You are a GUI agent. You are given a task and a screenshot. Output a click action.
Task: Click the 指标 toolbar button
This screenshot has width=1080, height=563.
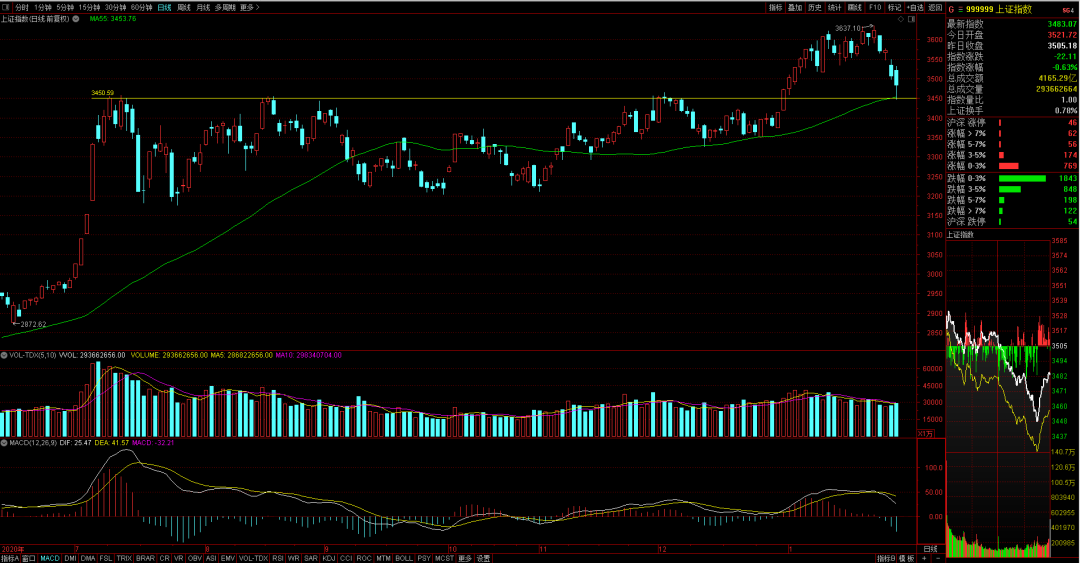click(776, 8)
